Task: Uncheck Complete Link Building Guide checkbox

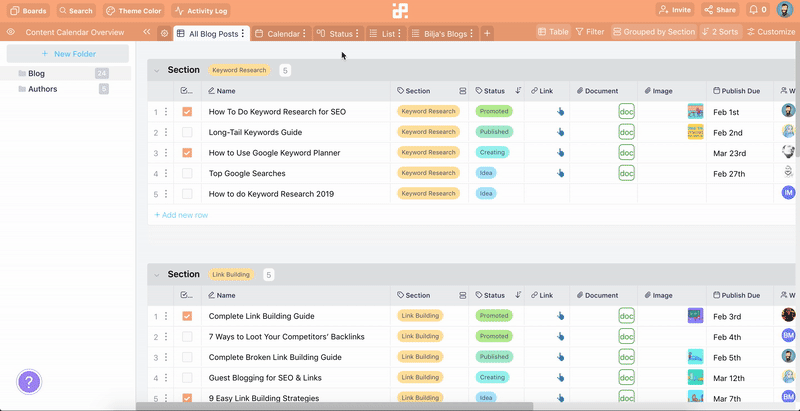Action: point(187,316)
